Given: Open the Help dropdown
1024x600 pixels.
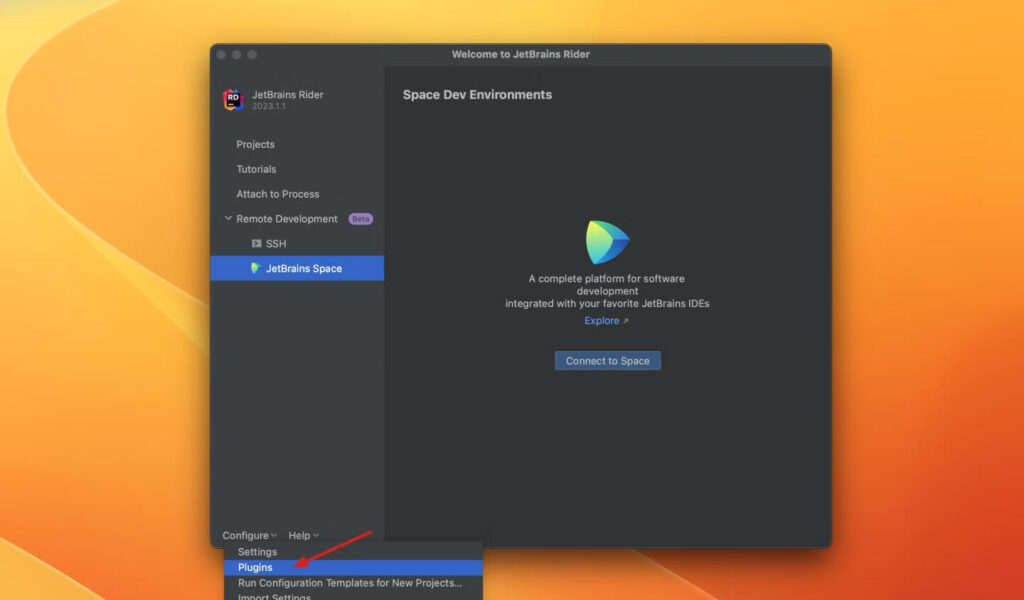Looking at the screenshot, I should click(302, 535).
